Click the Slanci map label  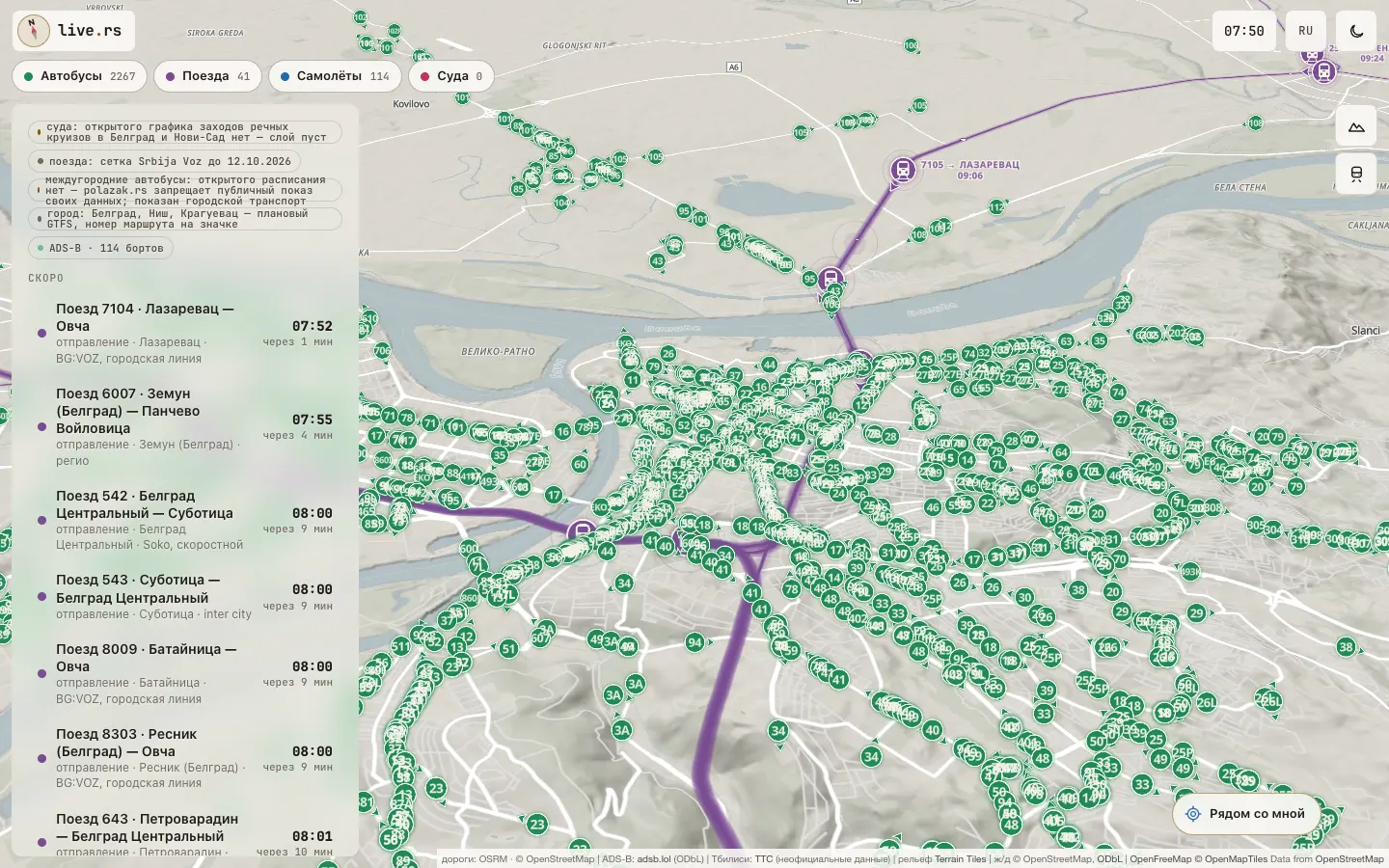click(x=1366, y=331)
